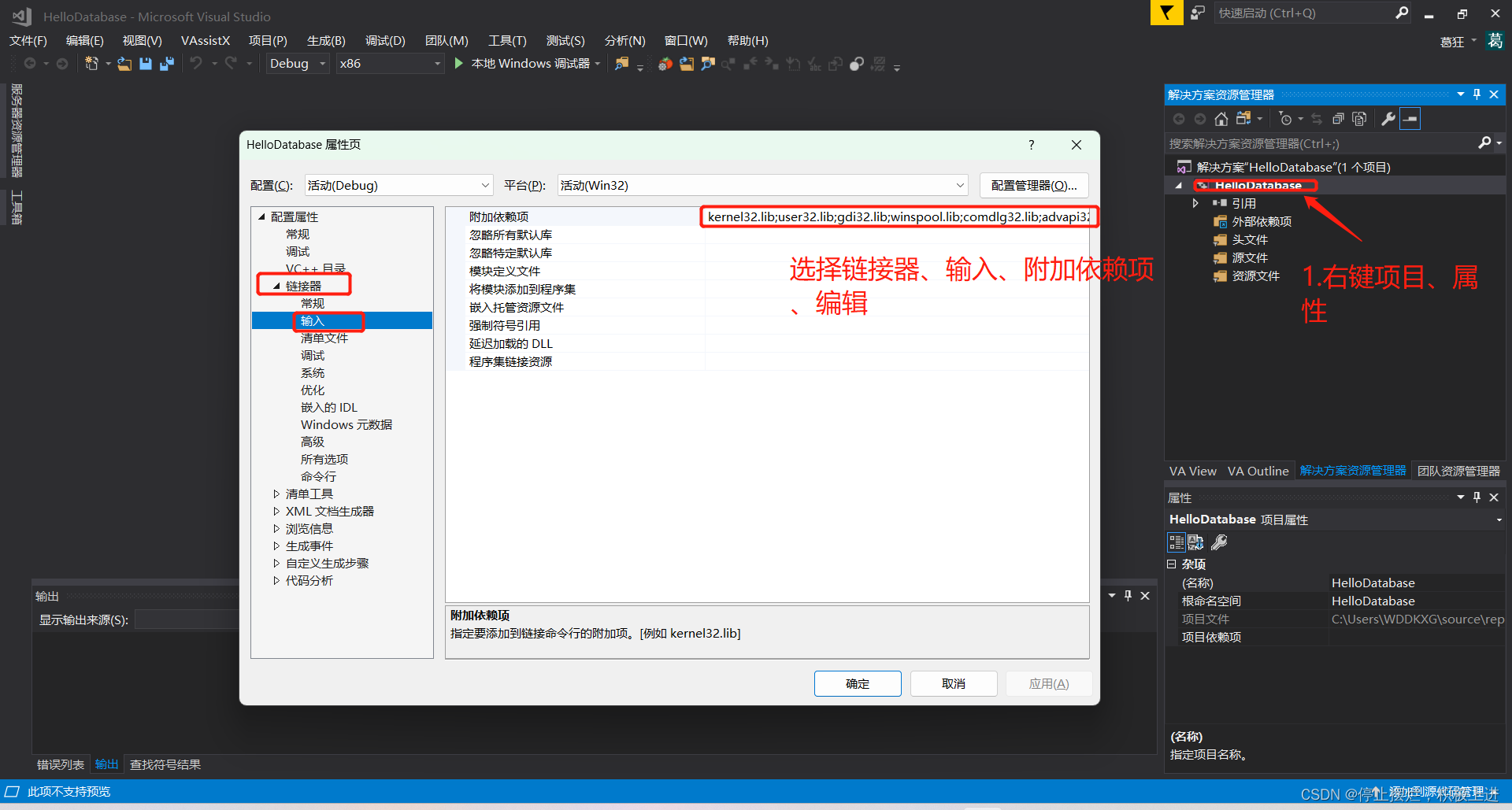Click the 配置管理器(O)... button
This screenshot has width=1512, height=810.
(x=1034, y=185)
